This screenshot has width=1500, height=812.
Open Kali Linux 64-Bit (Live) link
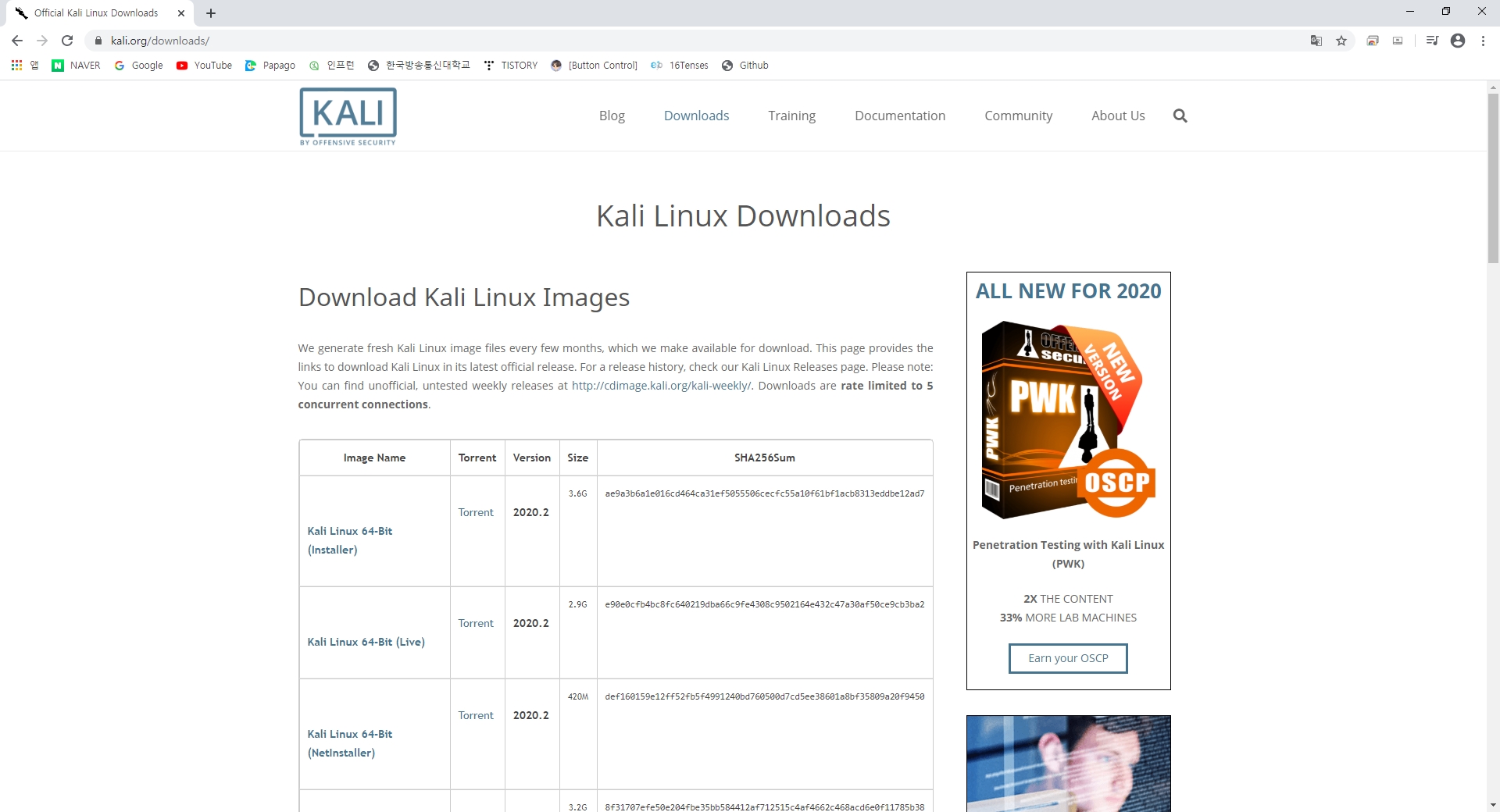pyautogui.click(x=366, y=642)
